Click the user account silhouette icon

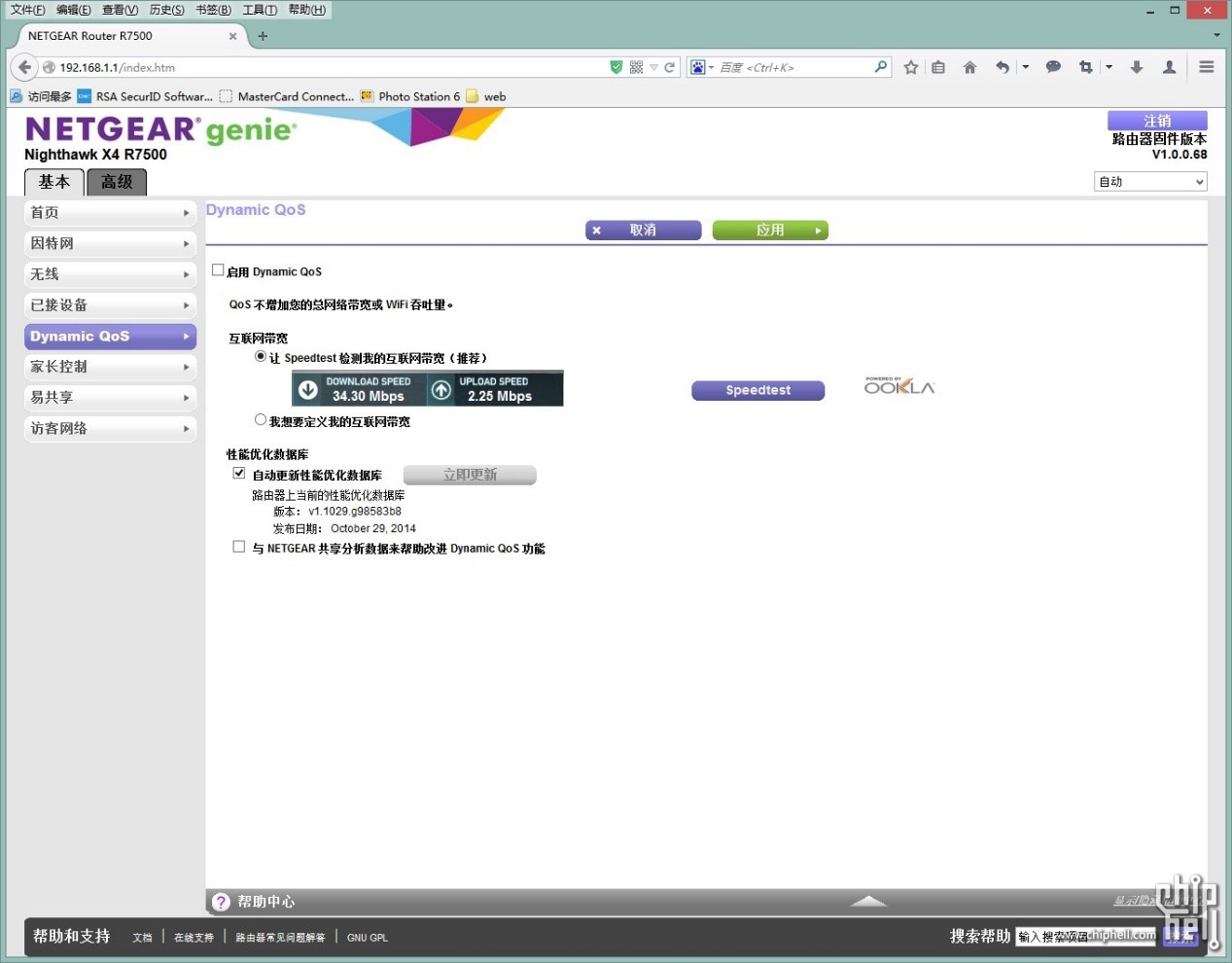(x=1170, y=67)
